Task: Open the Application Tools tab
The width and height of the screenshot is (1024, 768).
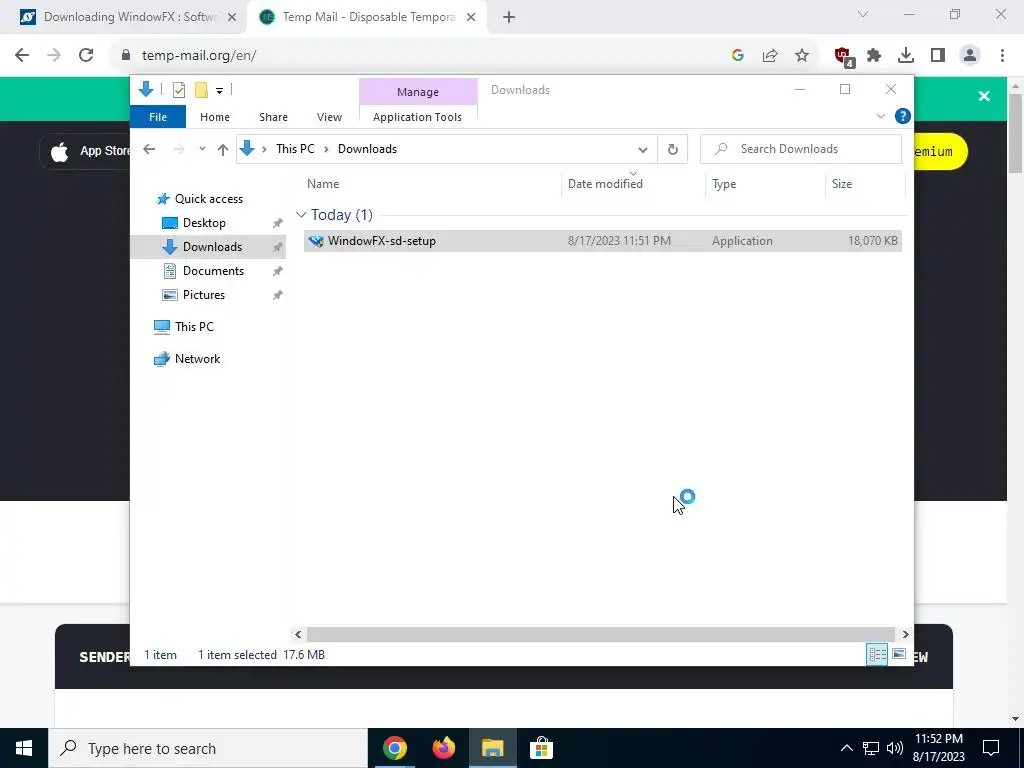Action: (417, 117)
